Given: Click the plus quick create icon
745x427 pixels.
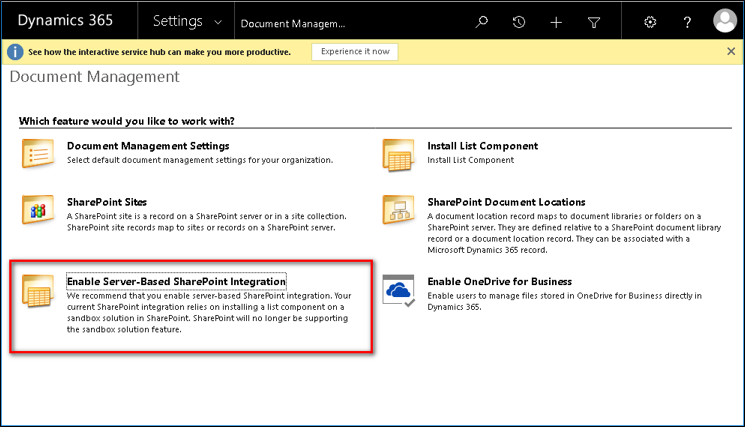Looking at the screenshot, I should (556, 22).
